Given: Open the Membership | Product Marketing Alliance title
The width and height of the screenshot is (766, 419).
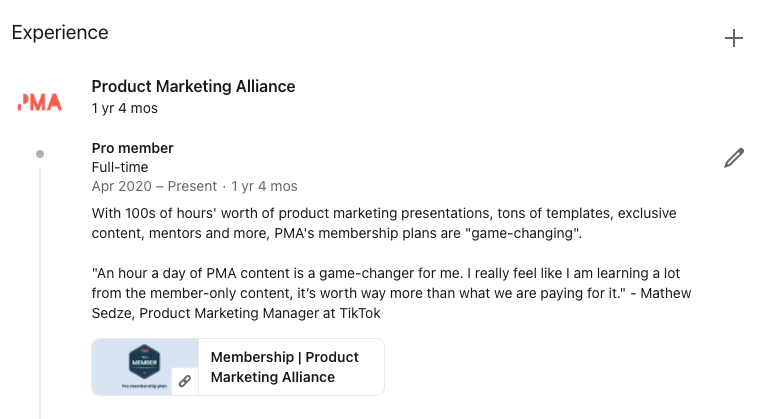Looking at the screenshot, I should click(284, 367).
